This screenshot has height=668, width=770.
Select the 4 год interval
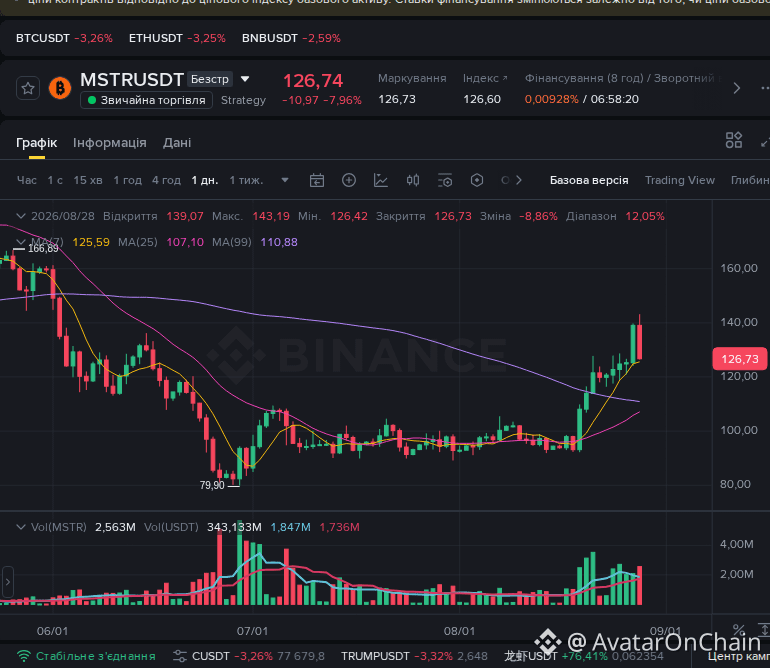pyautogui.click(x=166, y=180)
